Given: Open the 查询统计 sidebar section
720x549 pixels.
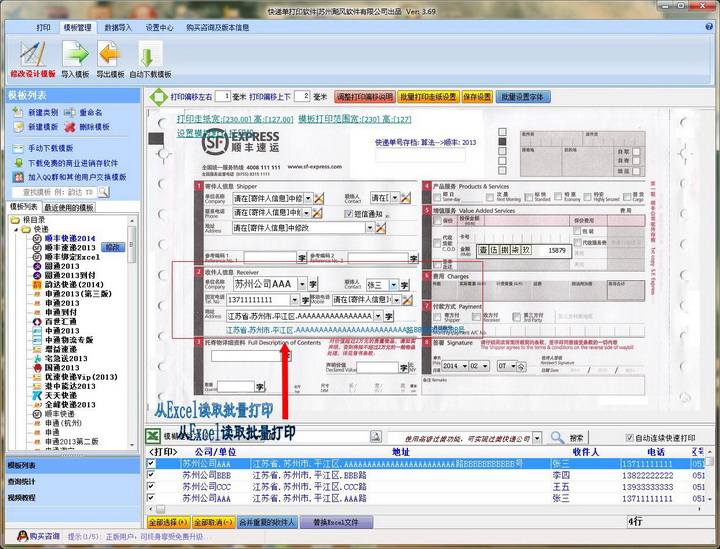Looking at the screenshot, I should click(x=73, y=482).
